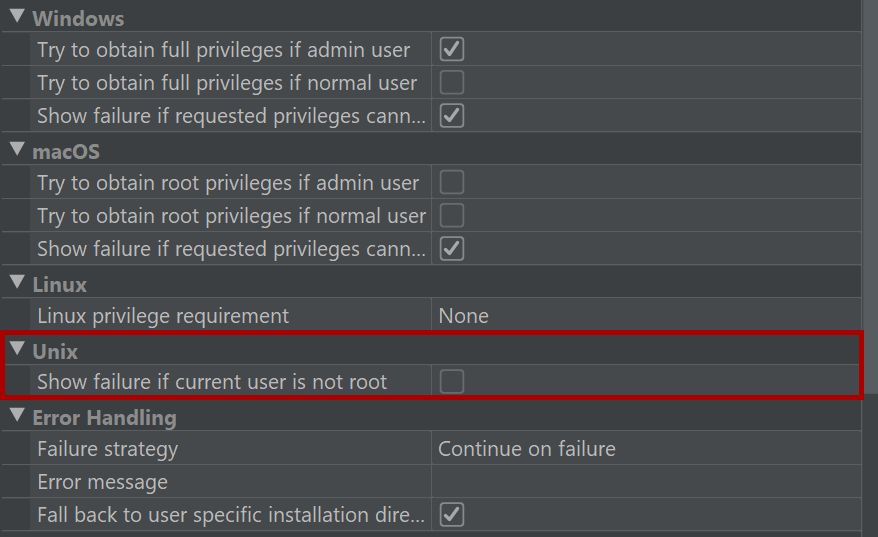Enable macOS root privileges if normal user
This screenshot has width=878, height=537.
click(x=452, y=216)
